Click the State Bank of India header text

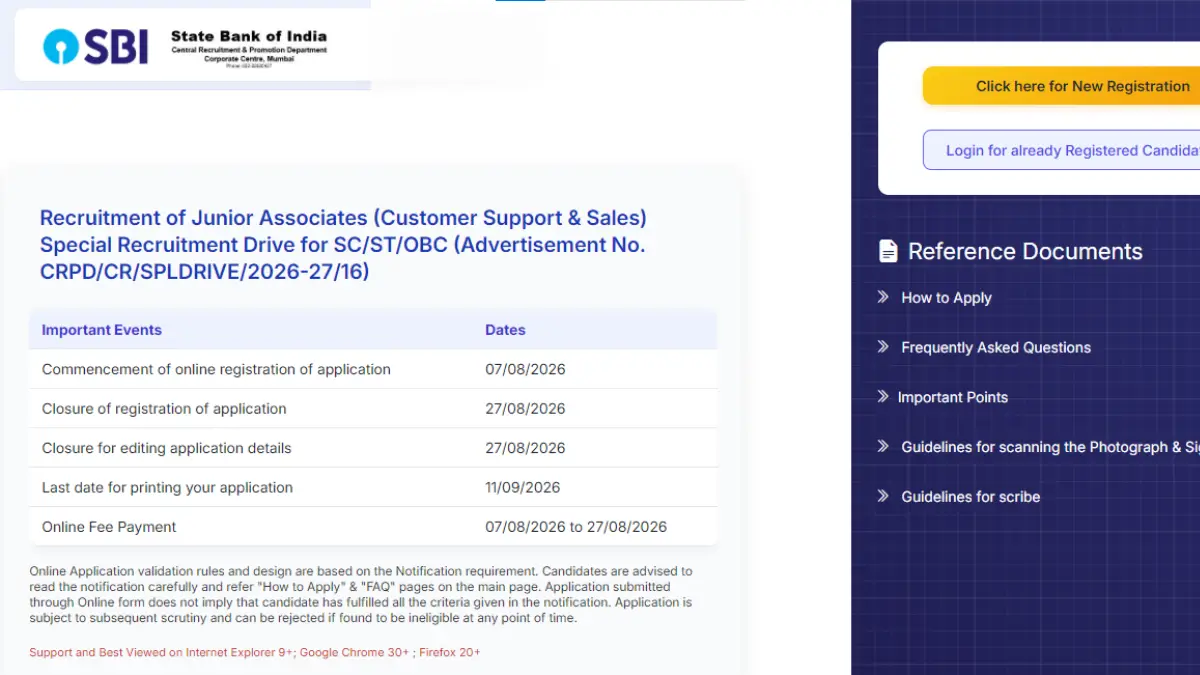(x=248, y=36)
